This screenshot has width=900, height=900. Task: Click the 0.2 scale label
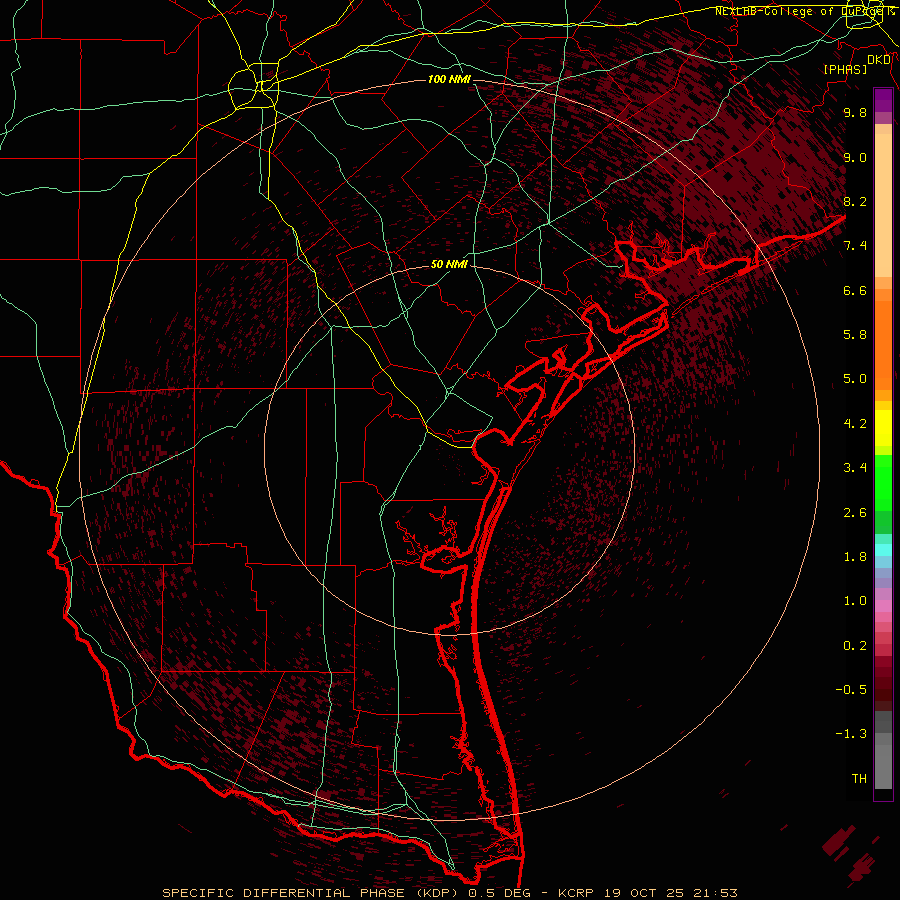click(855, 646)
